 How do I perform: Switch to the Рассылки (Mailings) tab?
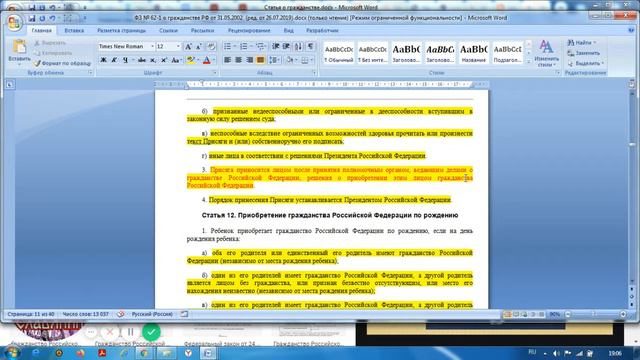coord(202,30)
